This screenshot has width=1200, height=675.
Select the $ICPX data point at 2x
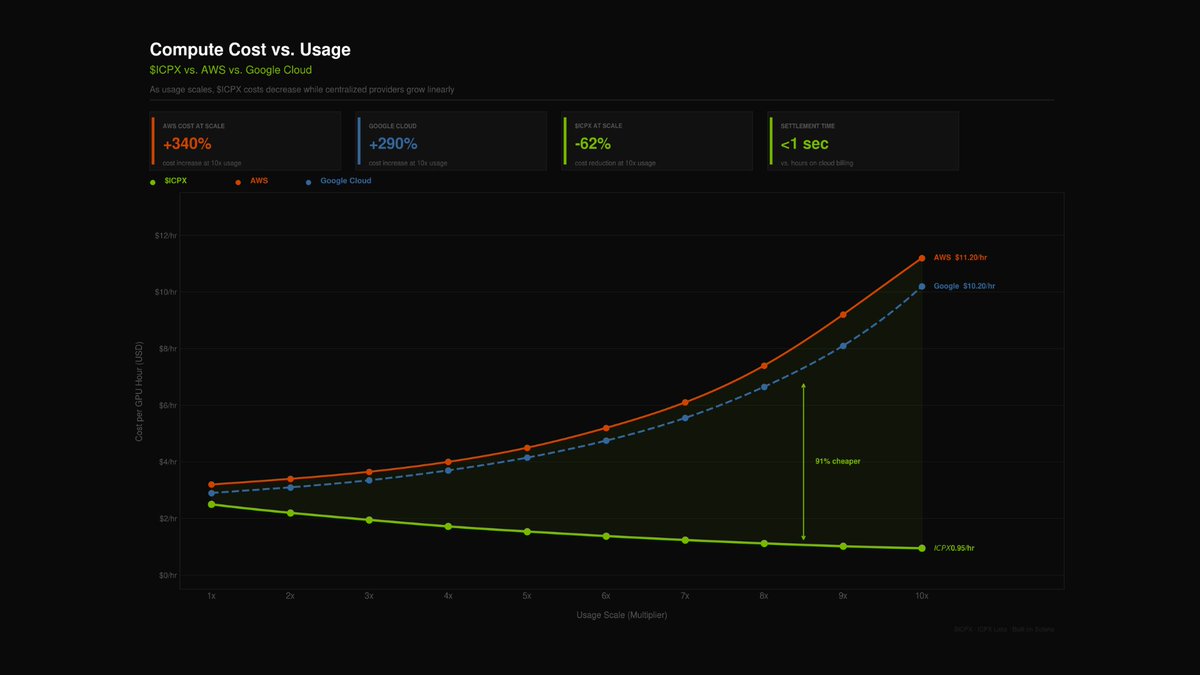(290, 513)
